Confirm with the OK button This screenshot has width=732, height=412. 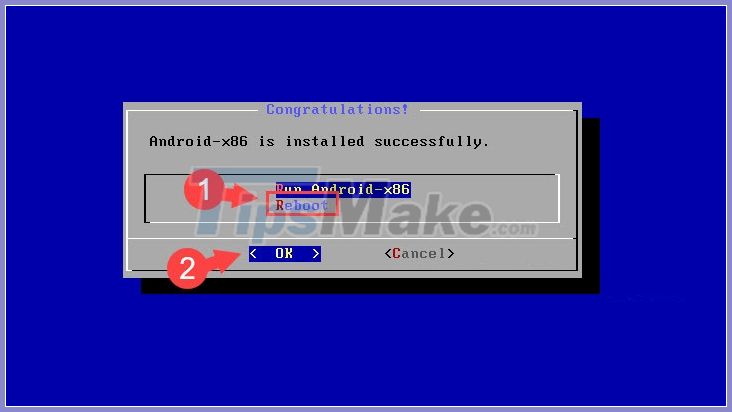click(285, 253)
